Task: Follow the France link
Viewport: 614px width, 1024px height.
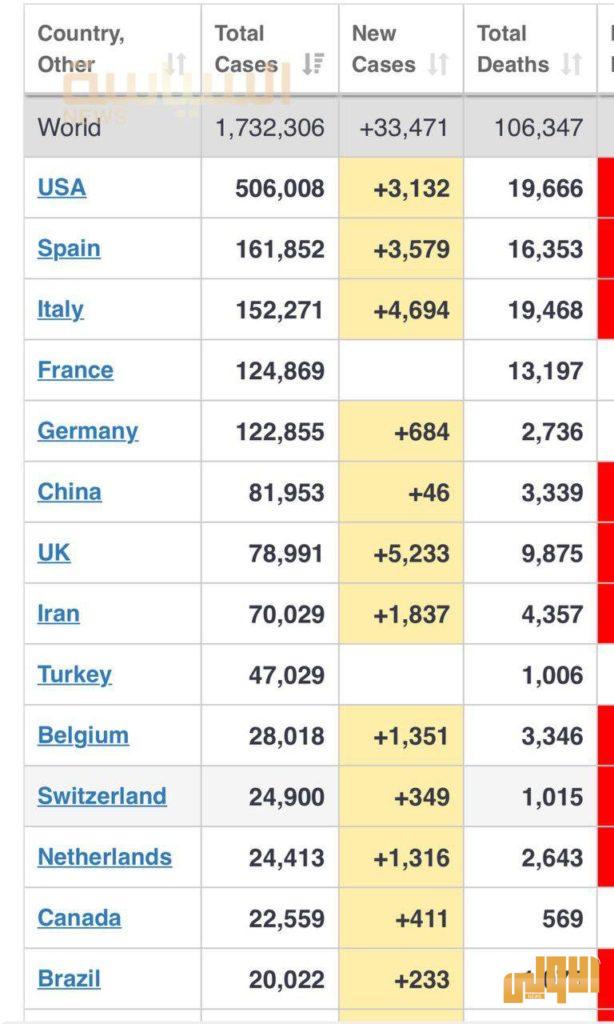Action: [x=75, y=371]
